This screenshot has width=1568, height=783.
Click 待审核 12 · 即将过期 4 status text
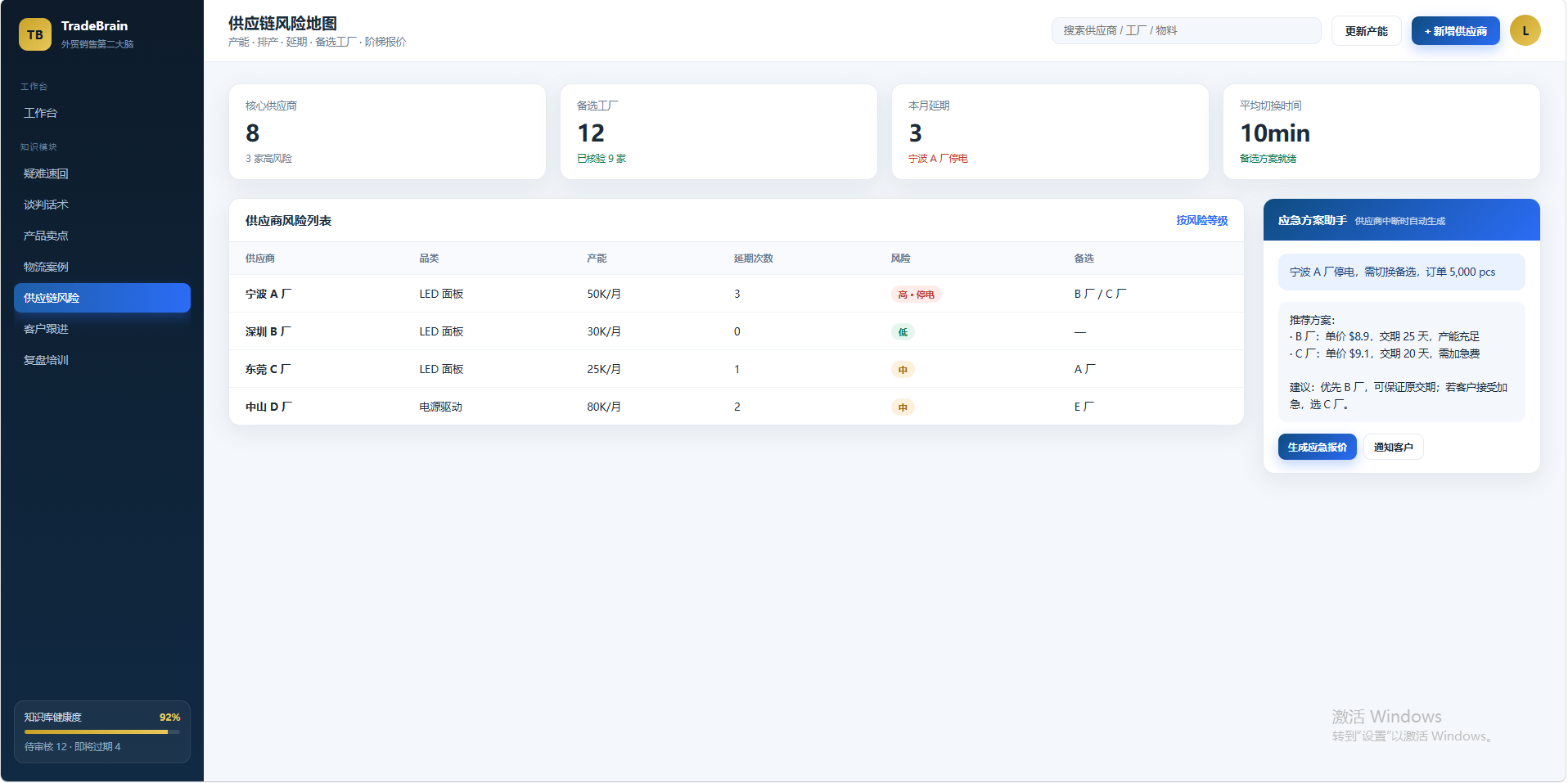click(73, 747)
